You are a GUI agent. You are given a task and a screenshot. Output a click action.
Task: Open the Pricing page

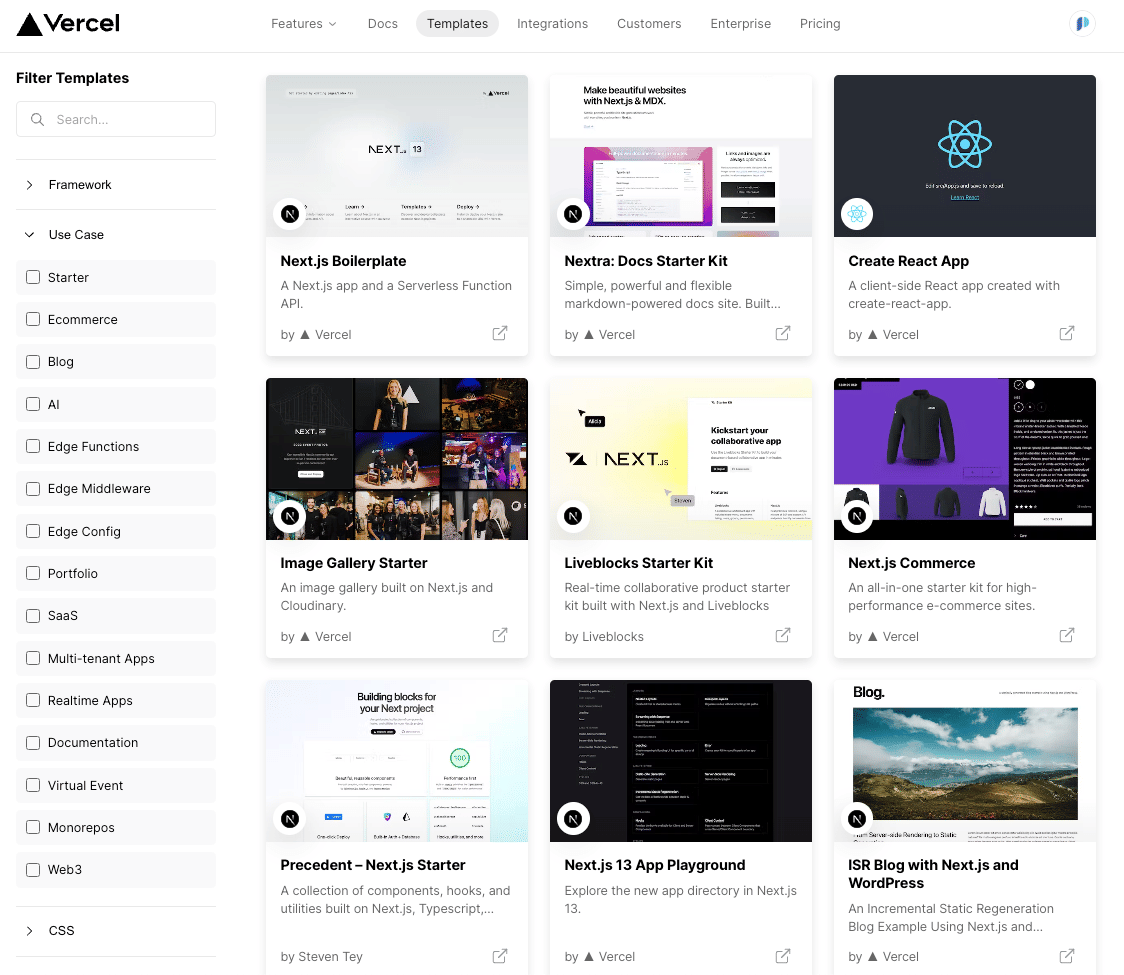(820, 23)
